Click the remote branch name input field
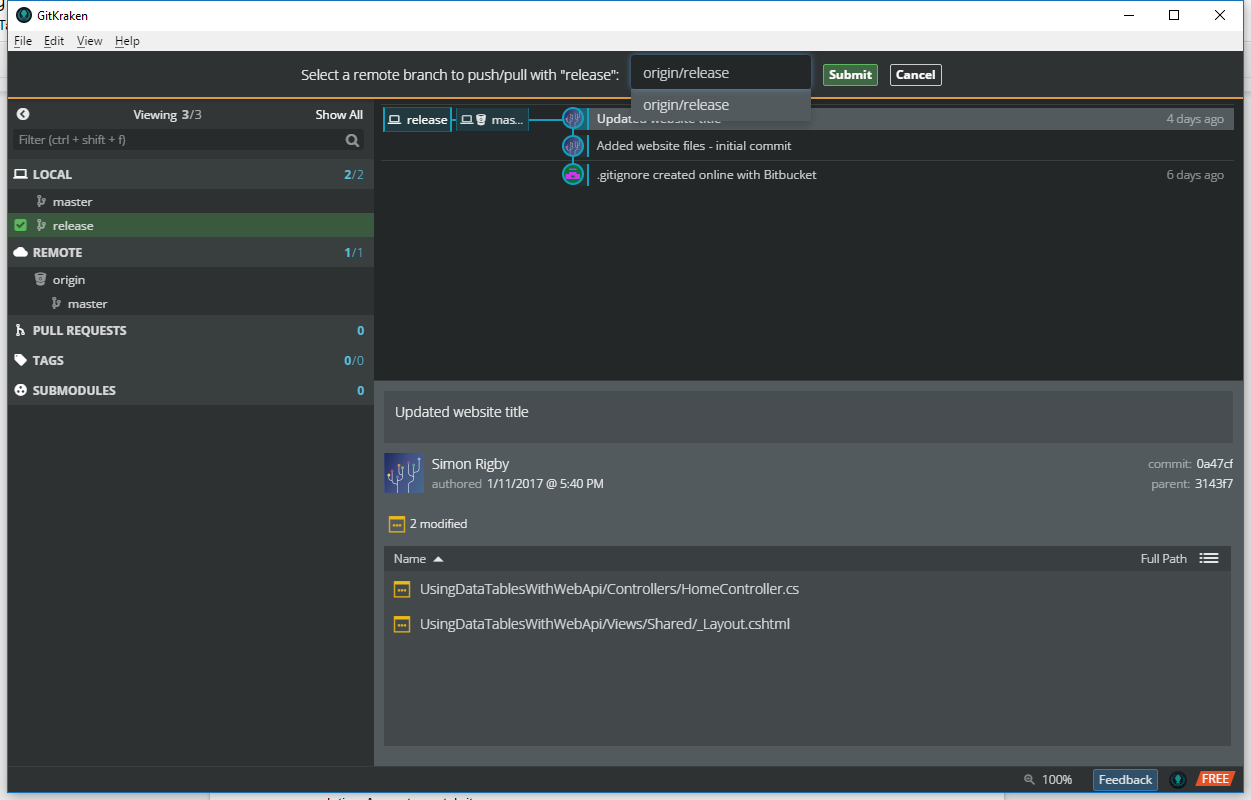Image resolution: width=1251 pixels, height=800 pixels. click(x=720, y=73)
